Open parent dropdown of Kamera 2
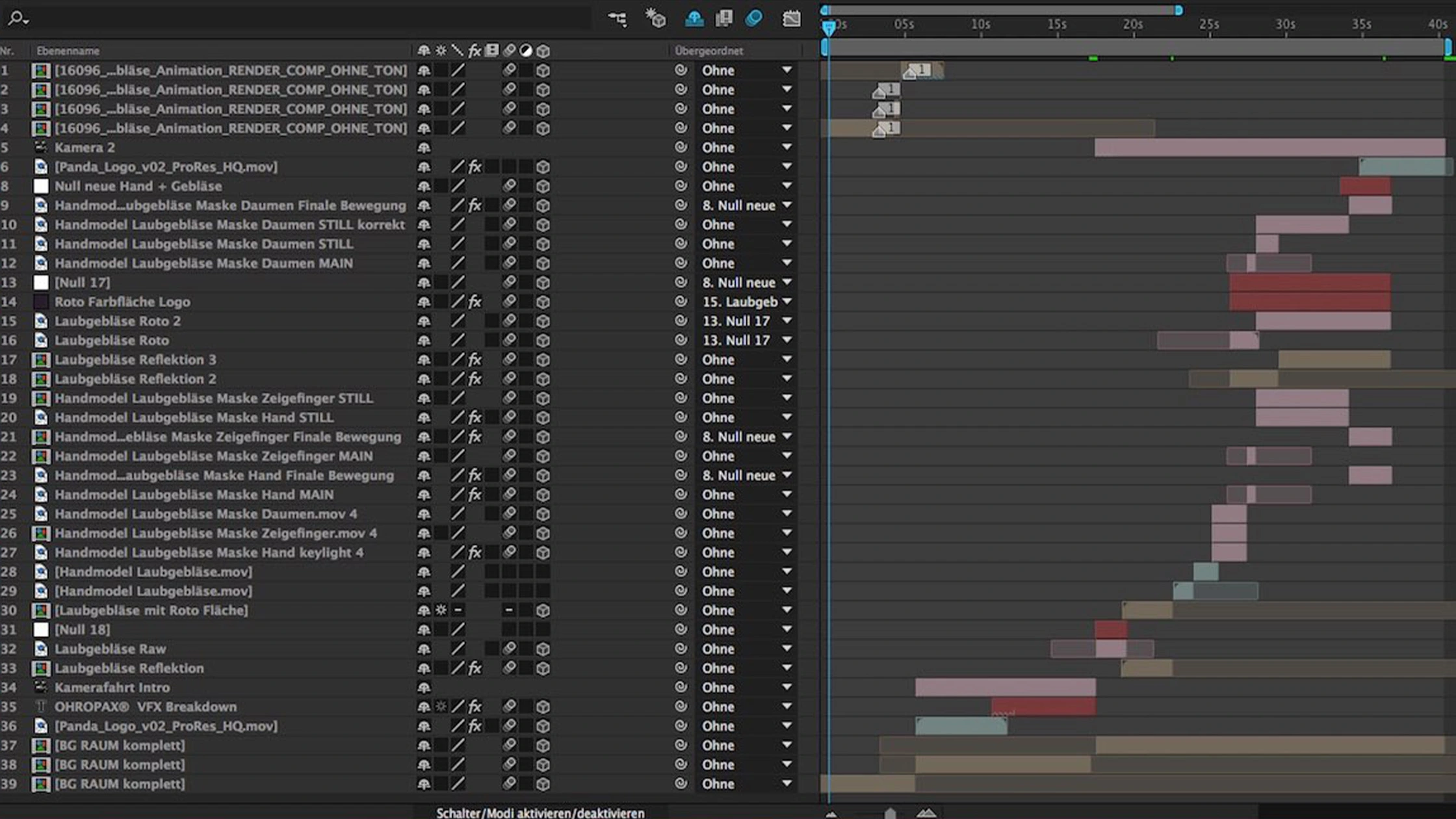This screenshot has width=1456, height=819. pyautogui.click(x=746, y=148)
